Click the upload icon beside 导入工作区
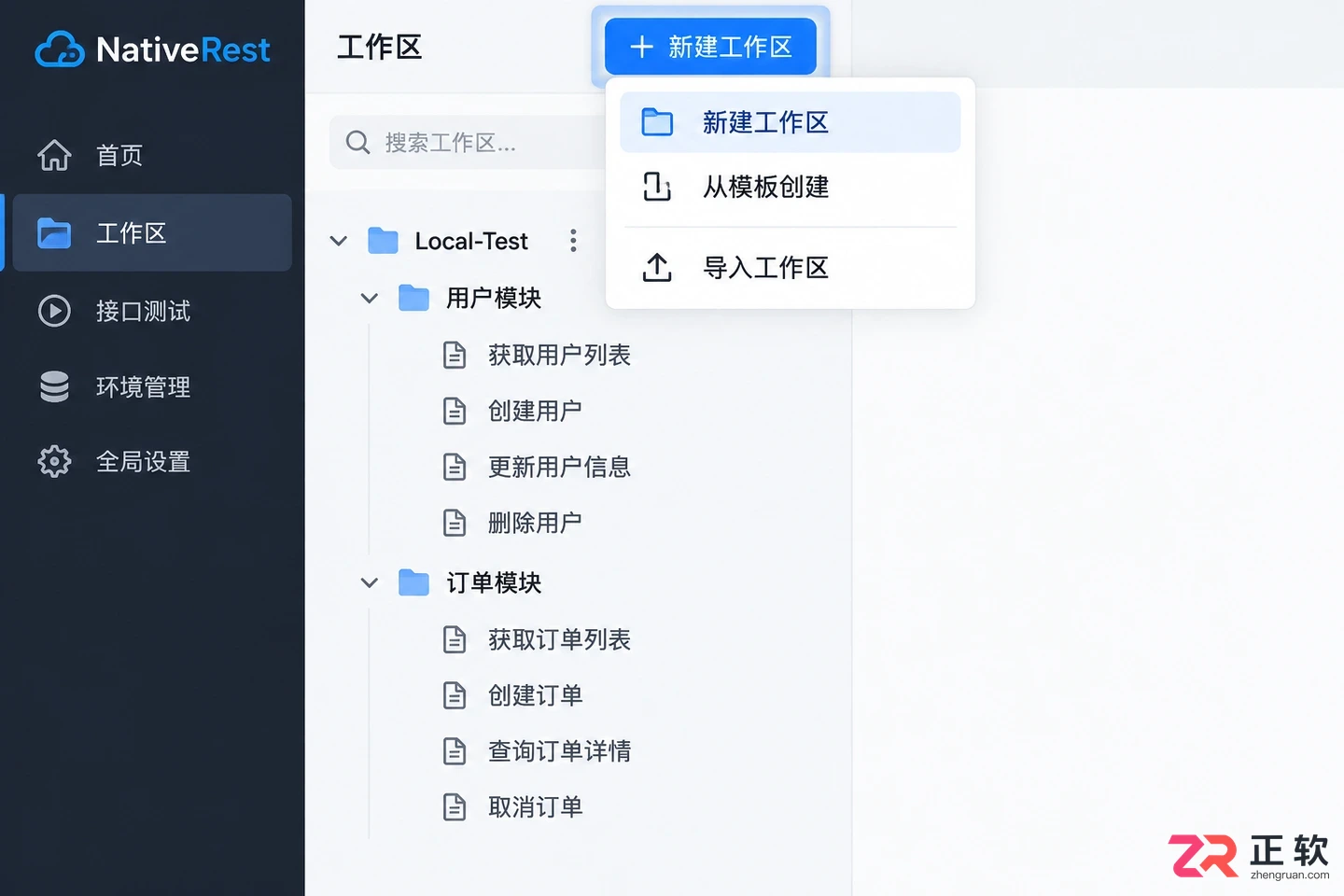 [657, 267]
